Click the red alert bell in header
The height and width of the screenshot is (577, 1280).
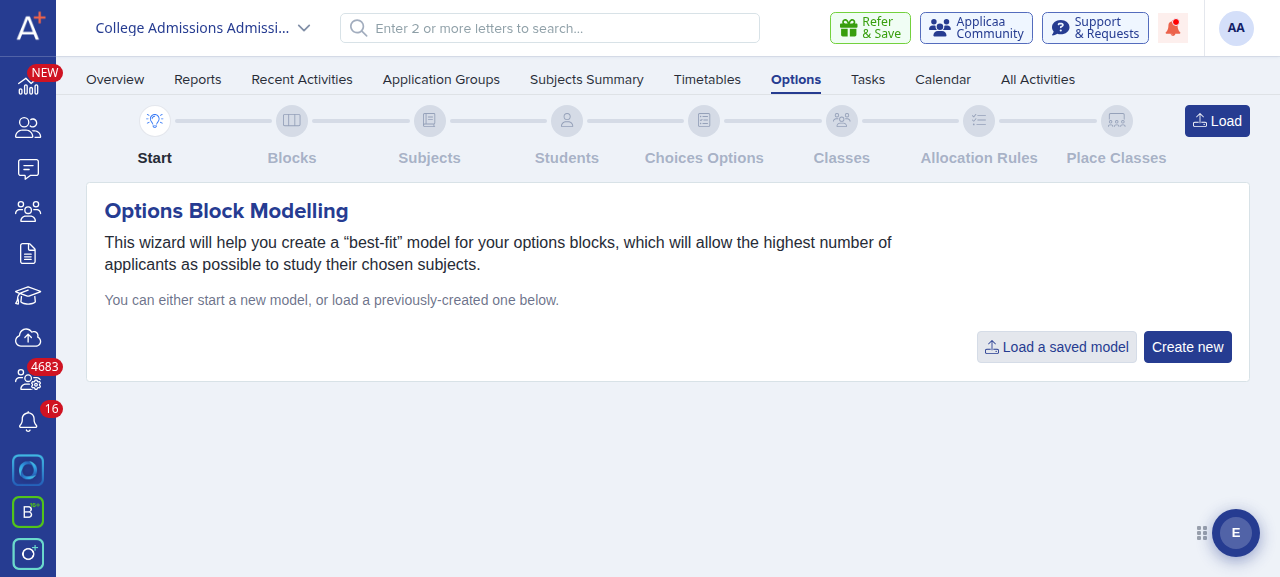coord(1173,28)
